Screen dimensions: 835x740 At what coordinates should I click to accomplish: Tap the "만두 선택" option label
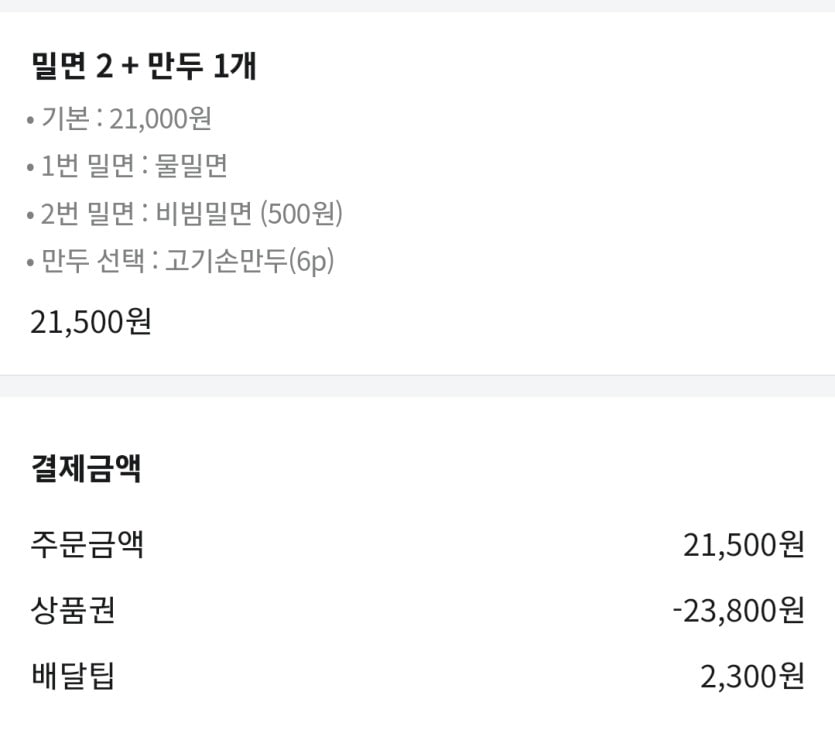pos(94,262)
